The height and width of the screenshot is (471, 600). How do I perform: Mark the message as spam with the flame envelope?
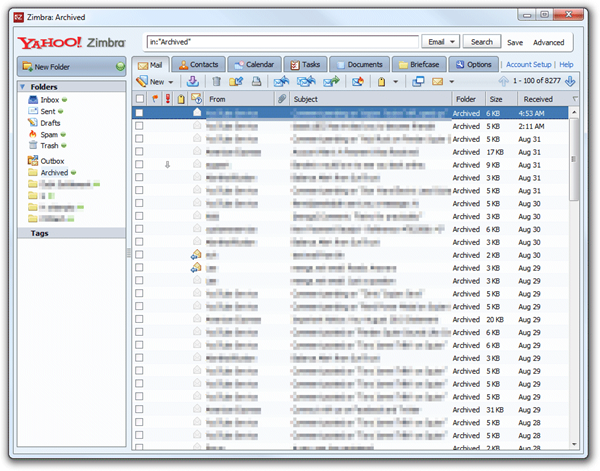[358, 81]
